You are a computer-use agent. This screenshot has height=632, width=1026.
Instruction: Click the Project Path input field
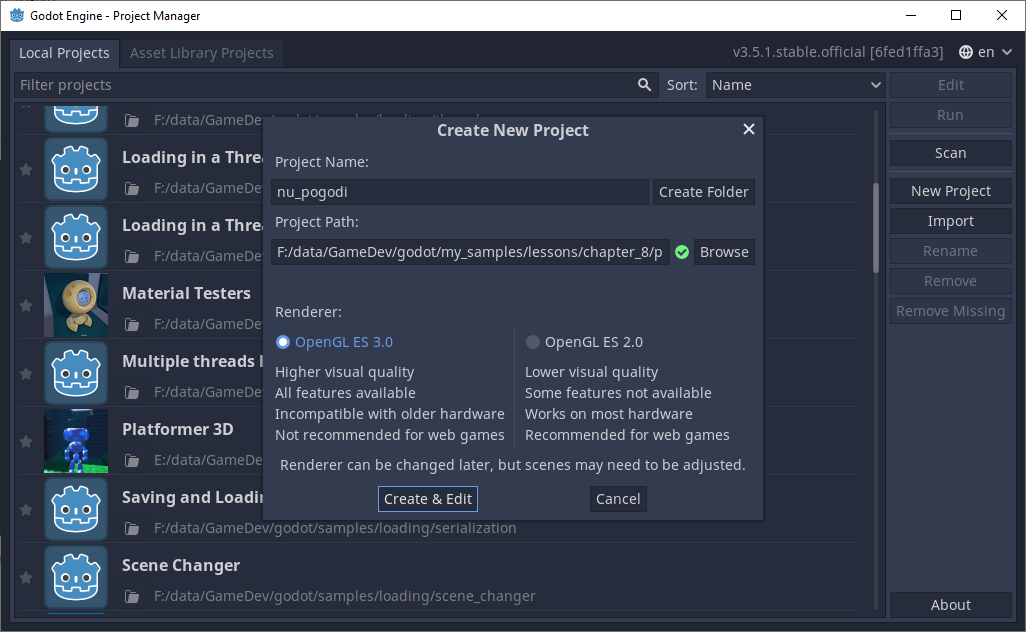(470, 253)
